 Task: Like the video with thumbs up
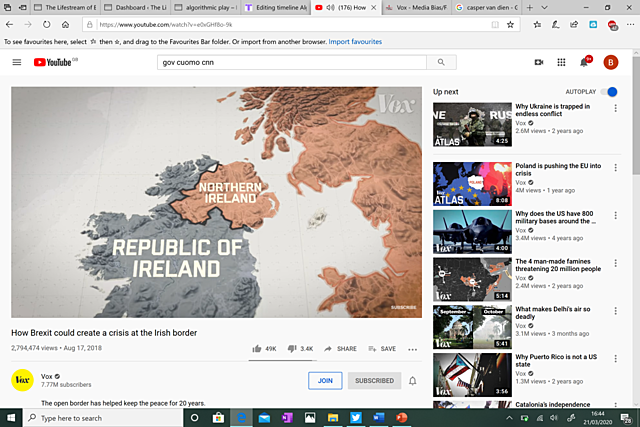257,349
